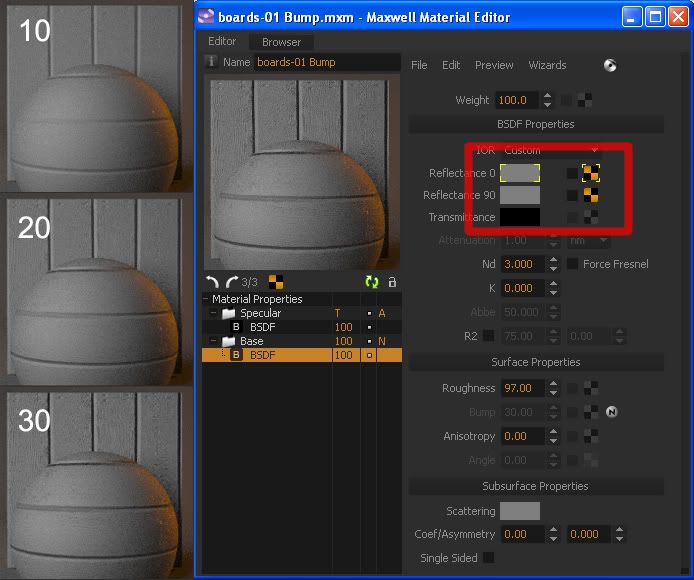Screen dimensions: 694x580
Task: Click the B icon of Specular's BSDF
Action: point(236,327)
